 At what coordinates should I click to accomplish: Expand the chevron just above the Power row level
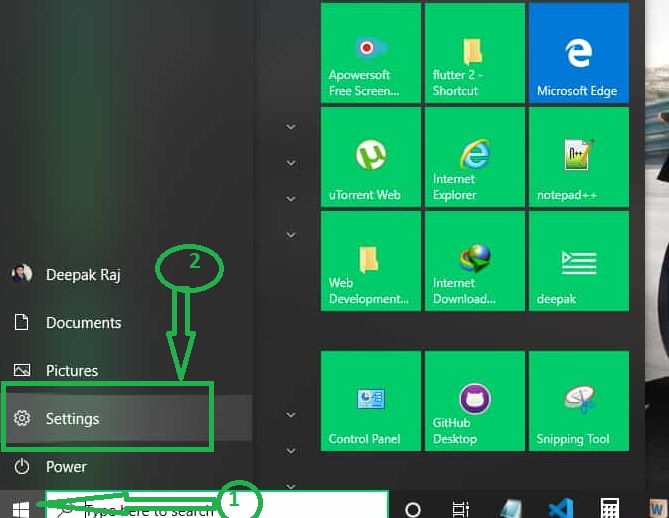291,451
